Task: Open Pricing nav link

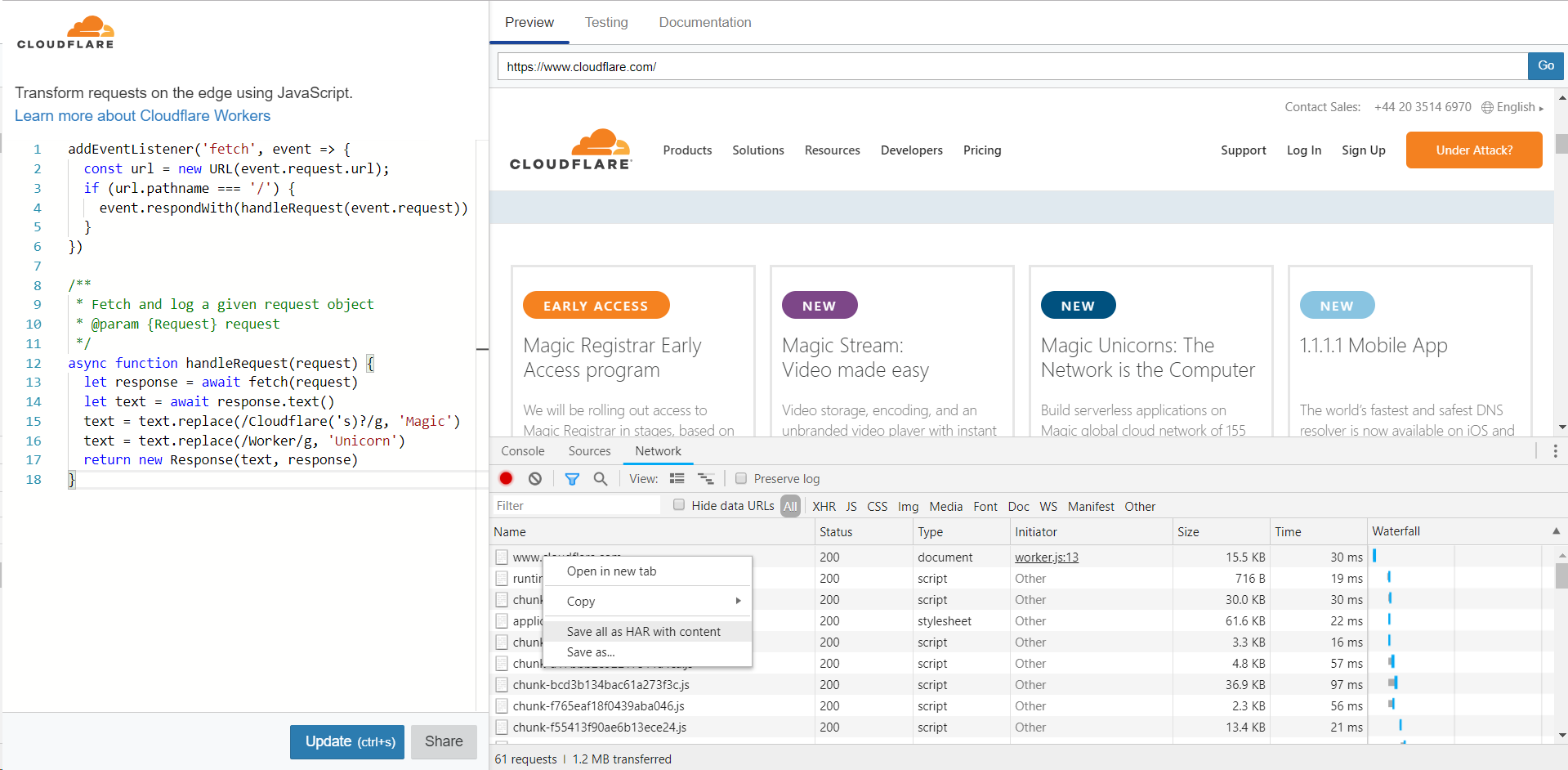Action: (982, 150)
